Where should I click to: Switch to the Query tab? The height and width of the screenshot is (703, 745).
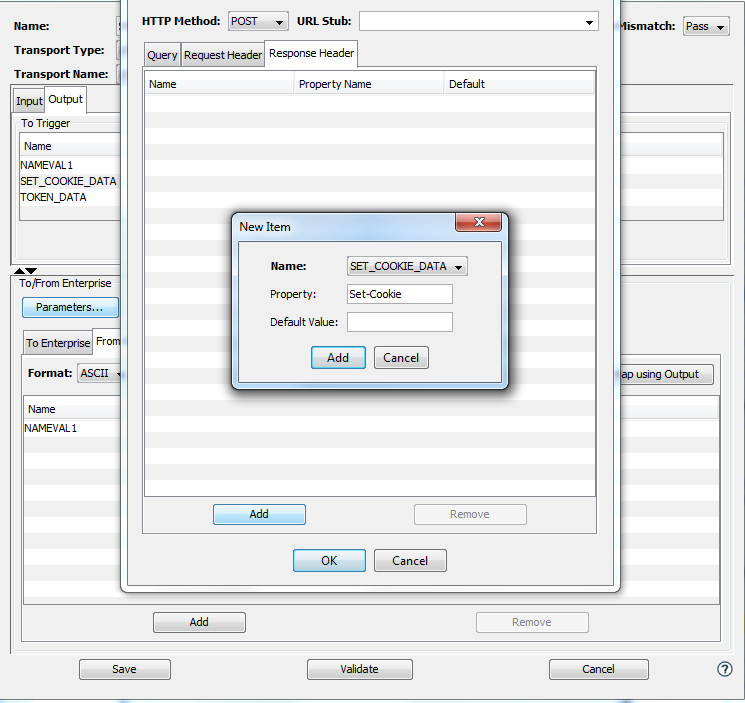pos(162,55)
